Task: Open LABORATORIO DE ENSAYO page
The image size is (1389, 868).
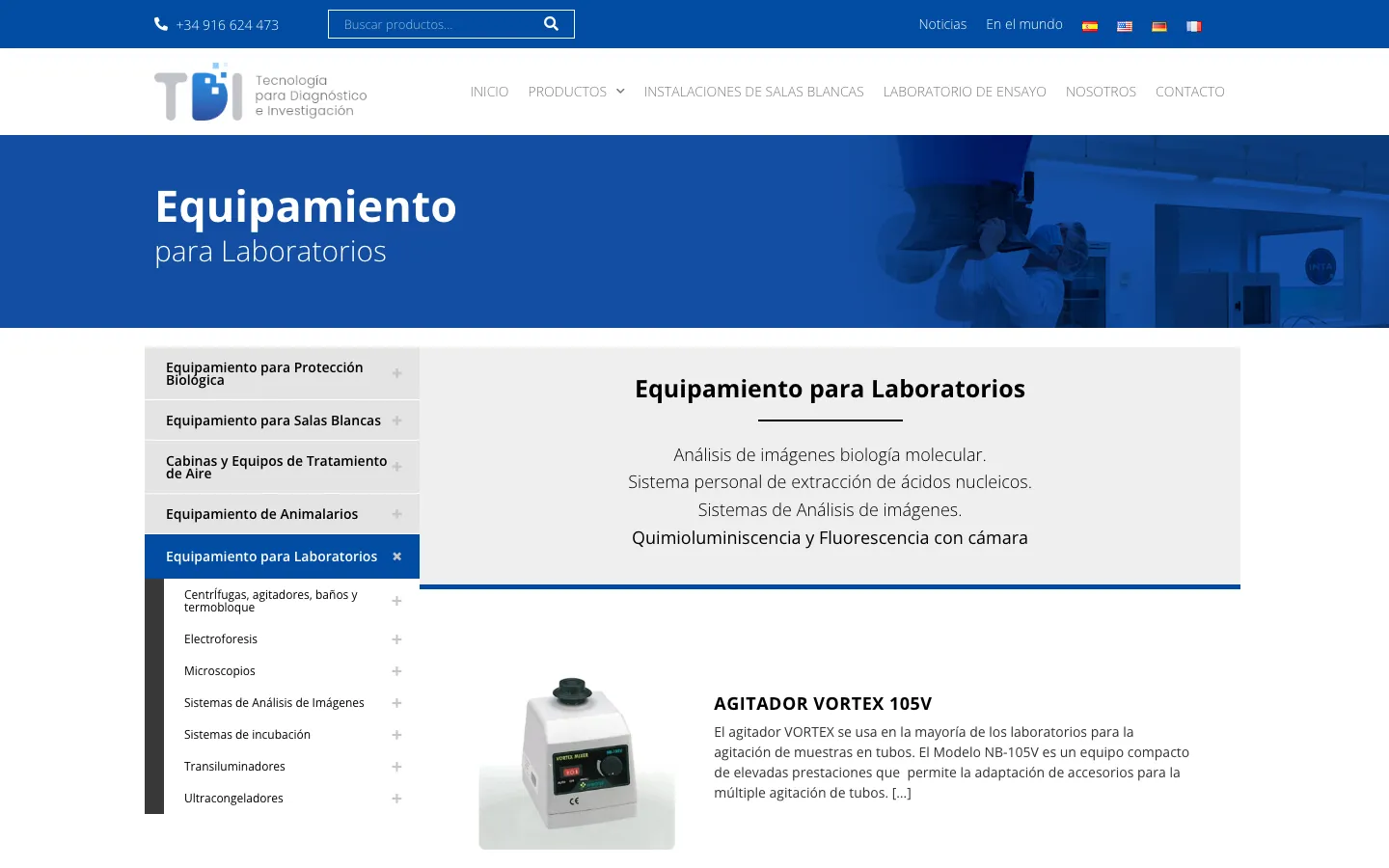Action: pyautogui.click(x=965, y=92)
